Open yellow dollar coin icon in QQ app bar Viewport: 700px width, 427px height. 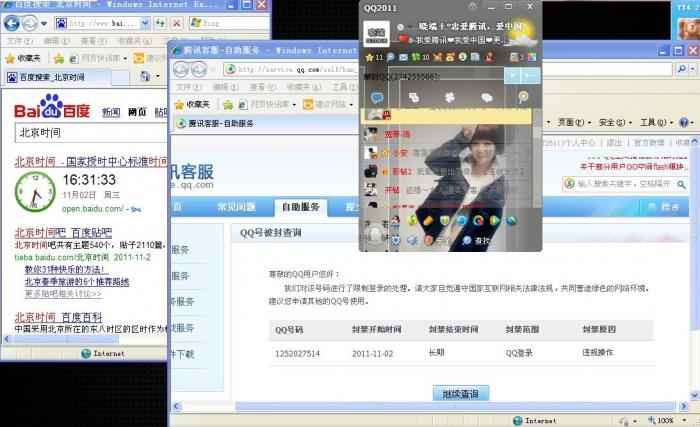click(411, 220)
